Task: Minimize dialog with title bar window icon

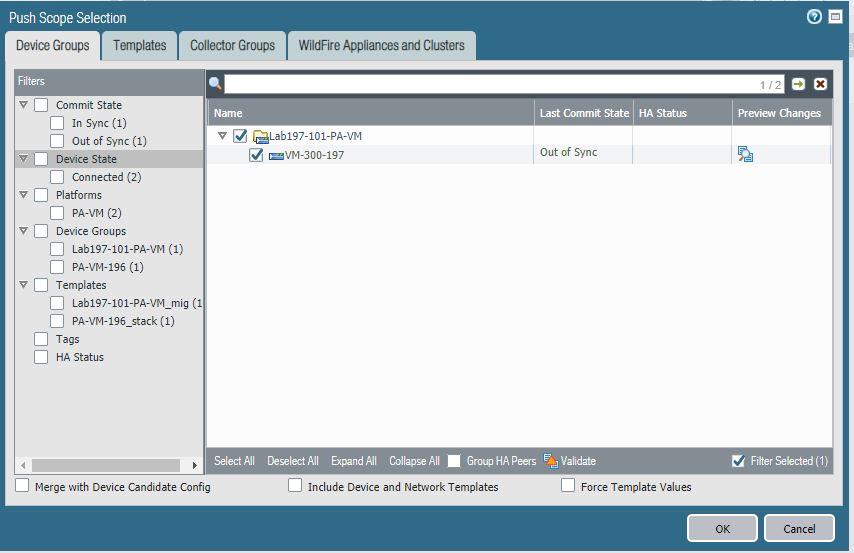Action: [x=835, y=17]
